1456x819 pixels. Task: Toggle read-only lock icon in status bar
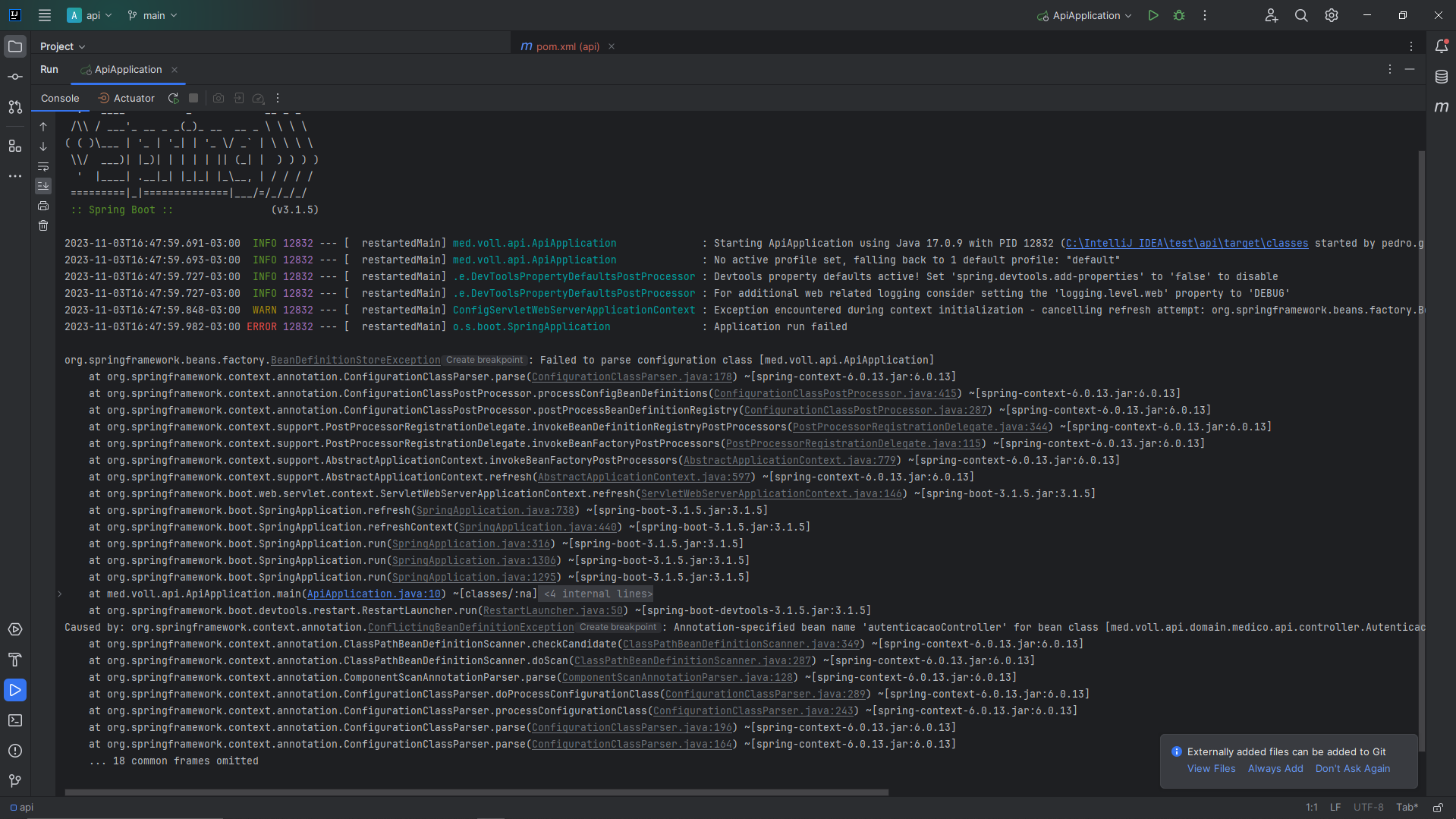pos(1438,807)
